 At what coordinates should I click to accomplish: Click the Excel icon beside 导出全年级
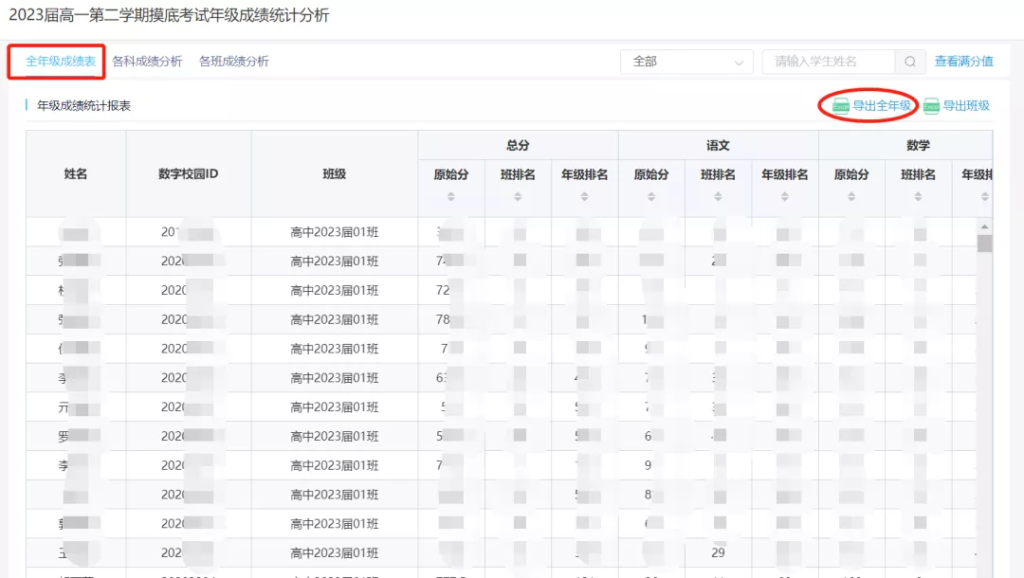[840, 106]
